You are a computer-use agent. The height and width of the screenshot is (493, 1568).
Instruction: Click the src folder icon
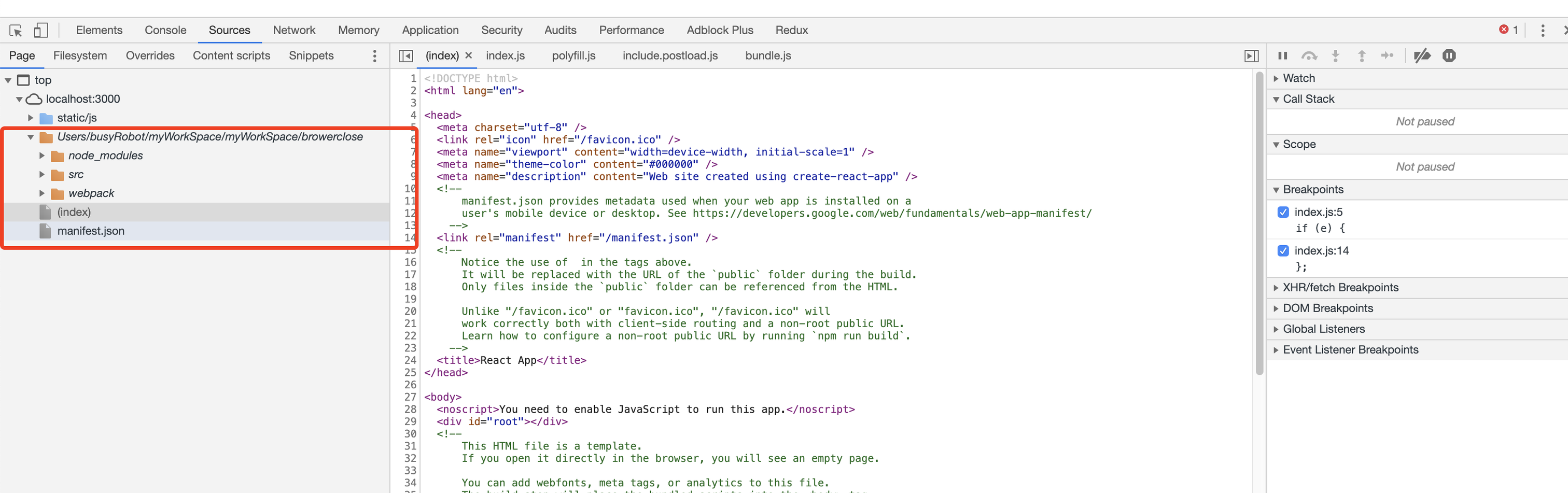tap(58, 175)
